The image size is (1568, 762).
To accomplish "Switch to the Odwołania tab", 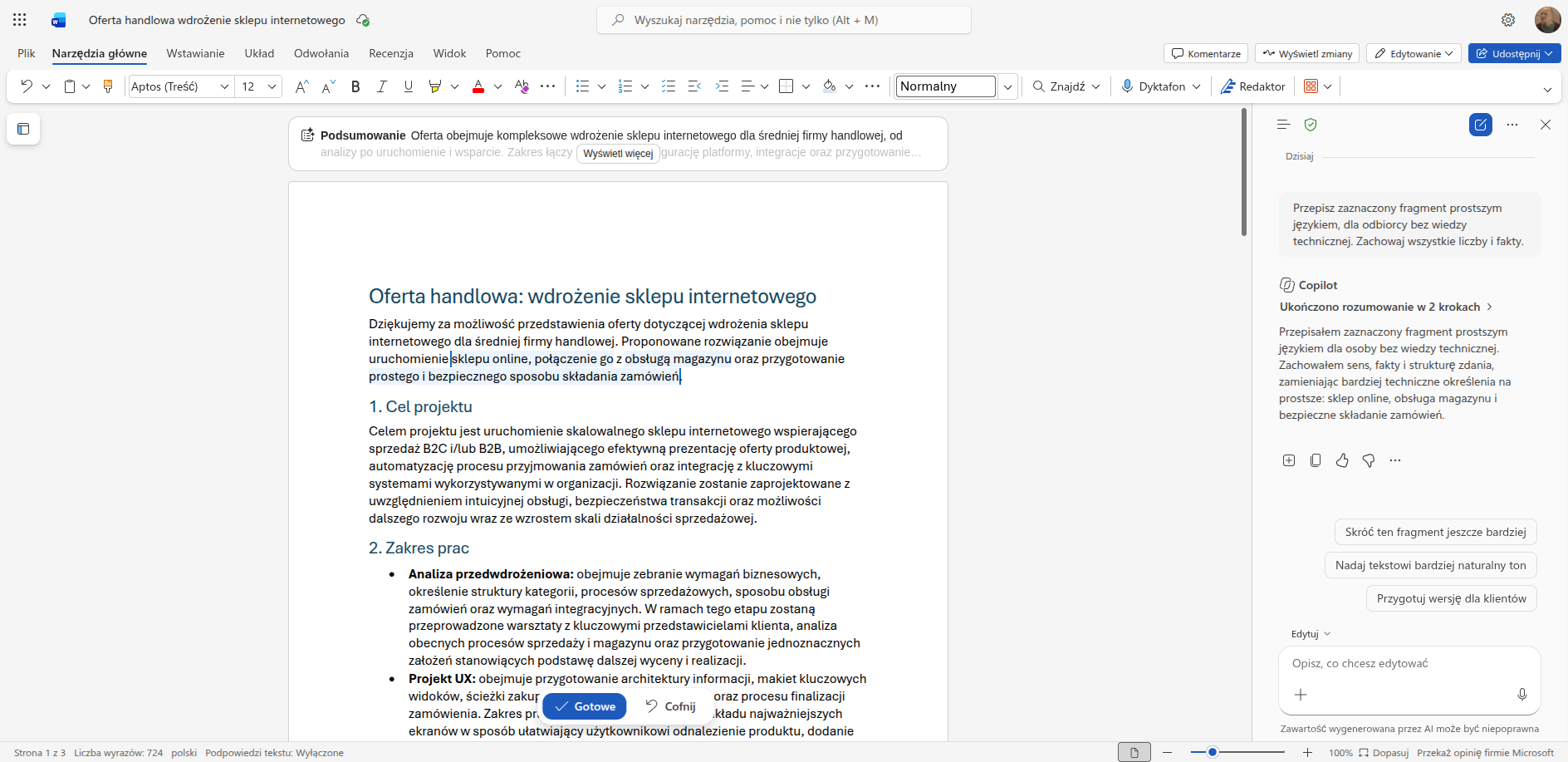I will (x=321, y=53).
